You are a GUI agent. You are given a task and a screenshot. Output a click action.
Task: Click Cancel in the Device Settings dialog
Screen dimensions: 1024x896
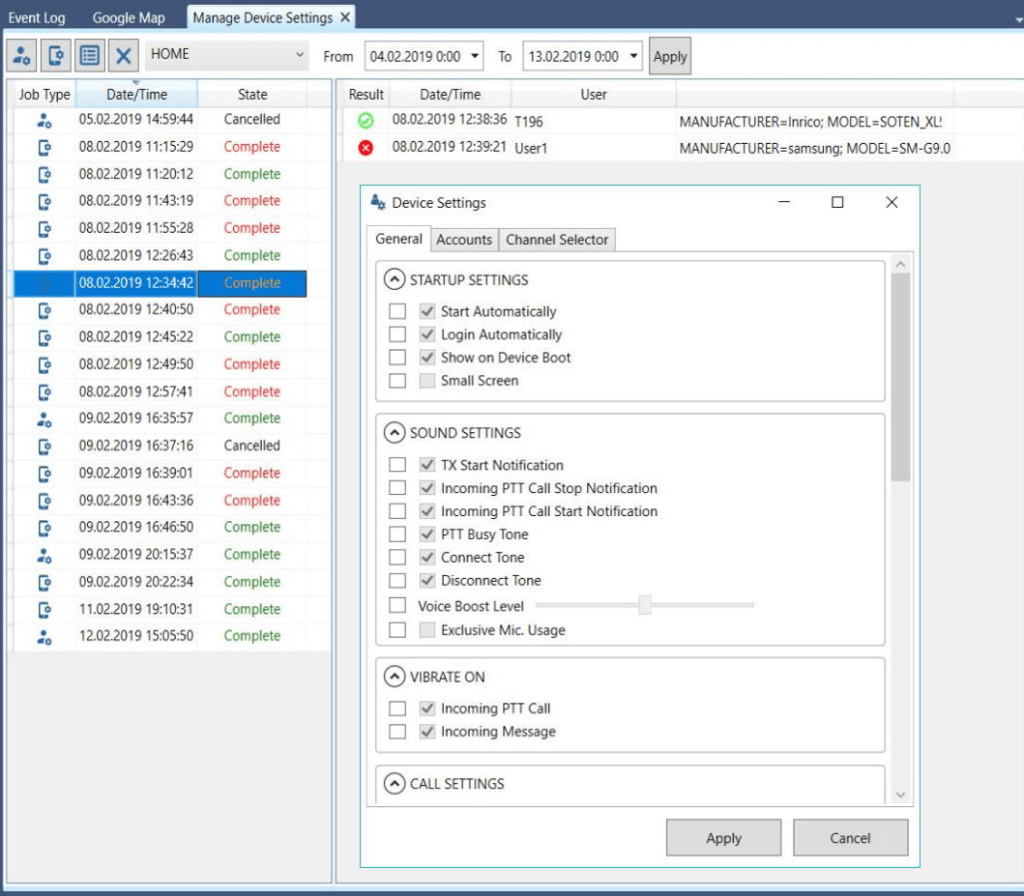850,838
